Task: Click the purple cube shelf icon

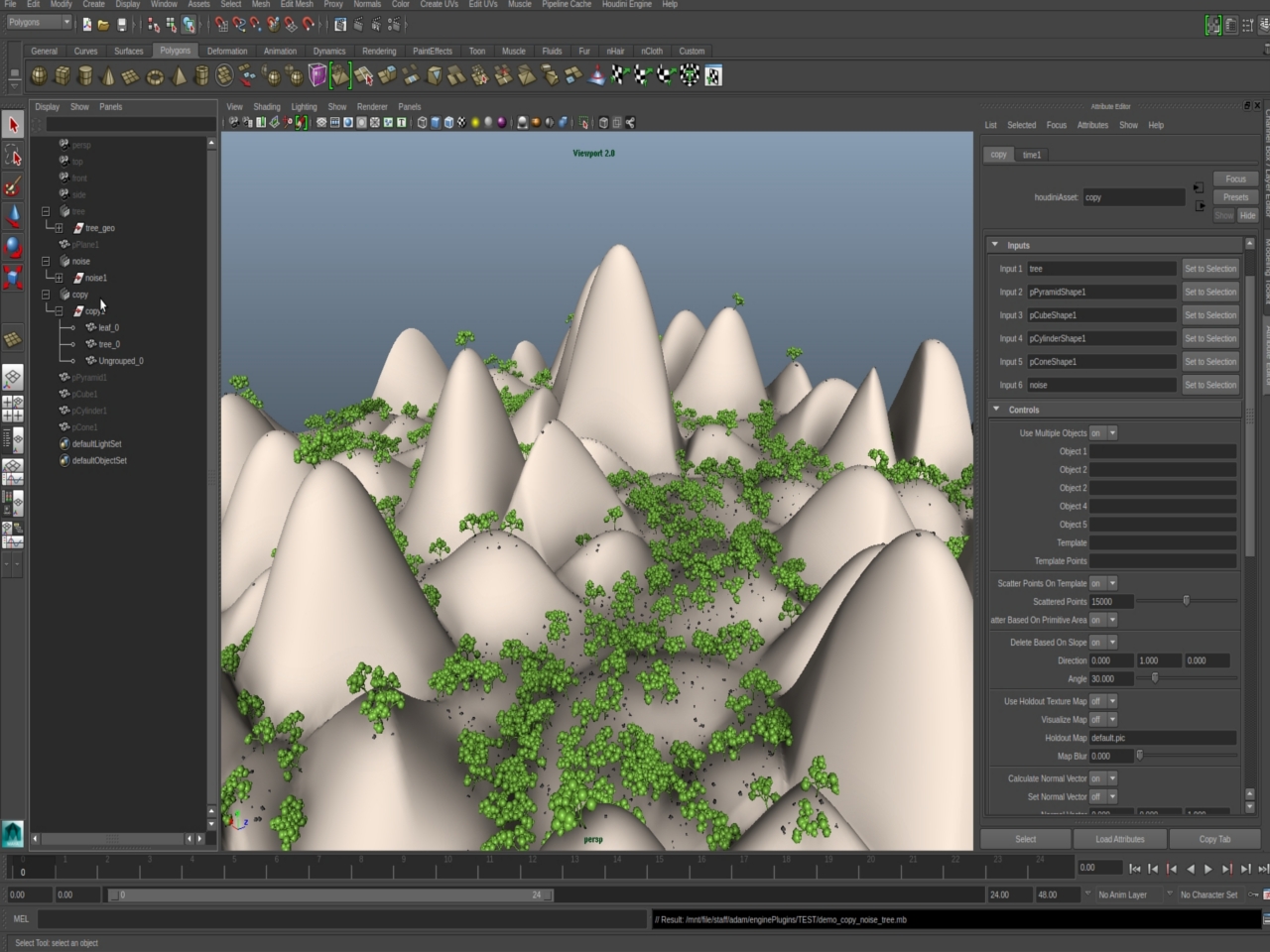Action: 317,75
